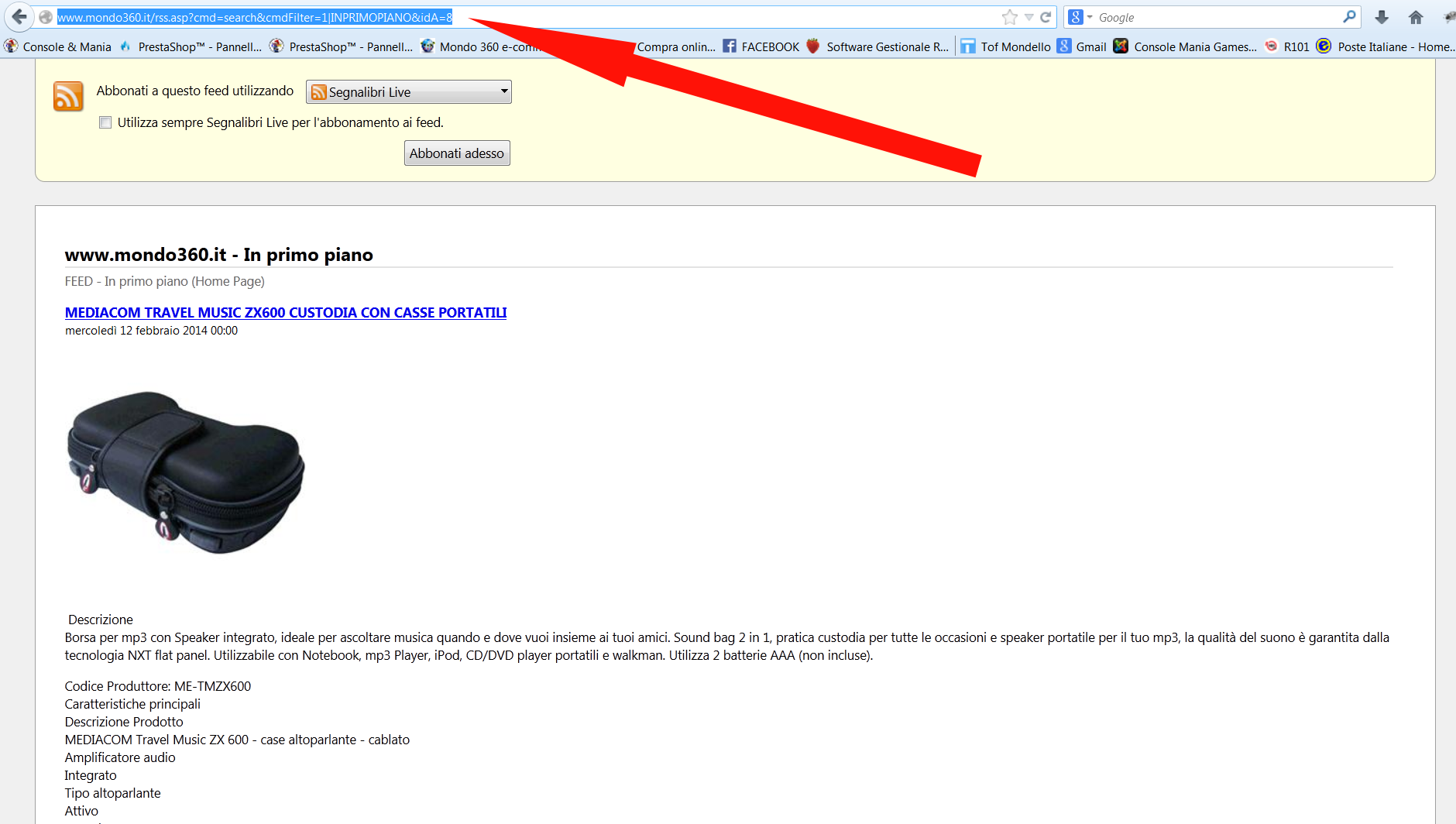
Task: Click the orange RSS feed icon
Action: 68,97
